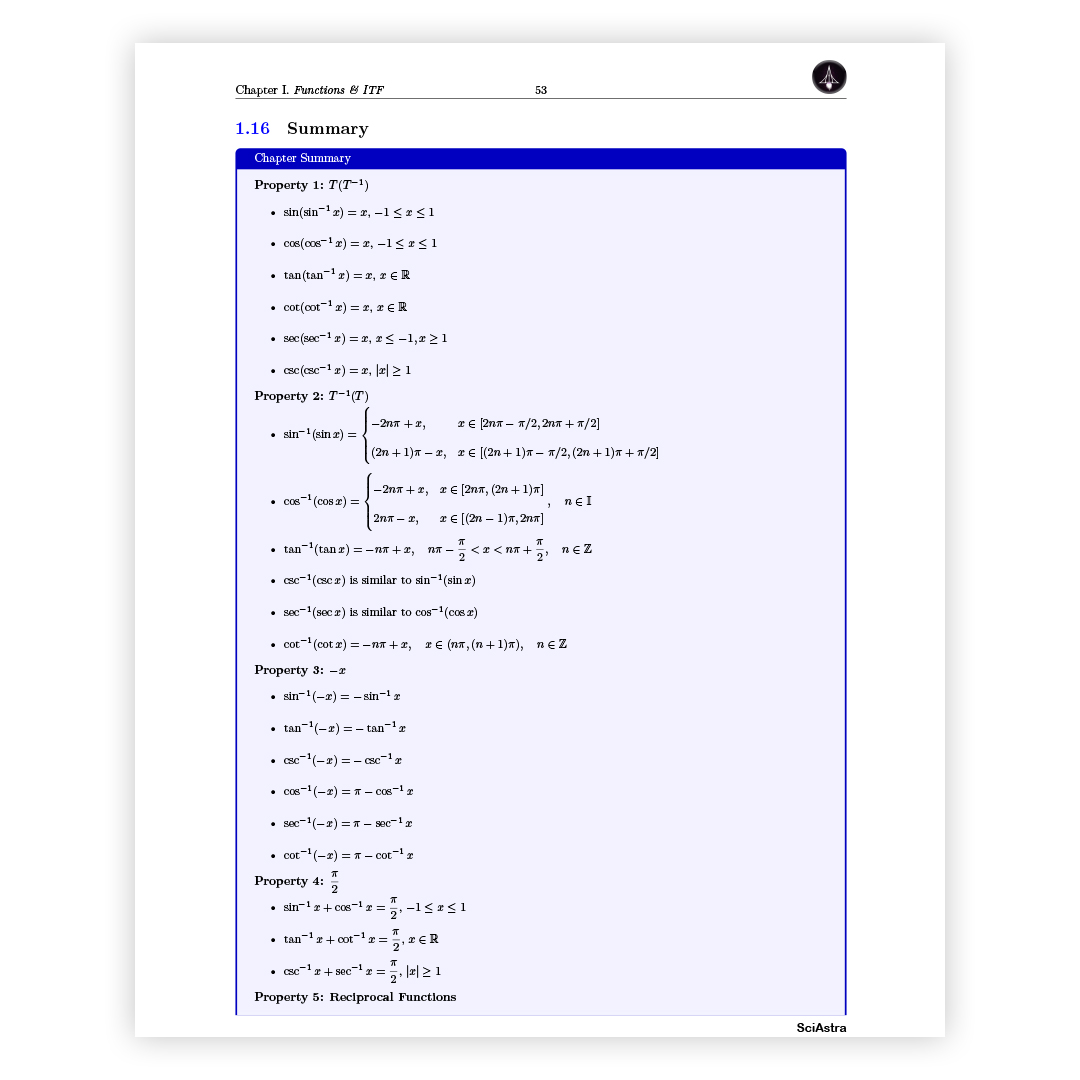
Task: Click the sin⁻¹ x + cos⁻¹ x identity
Action: 374,907
